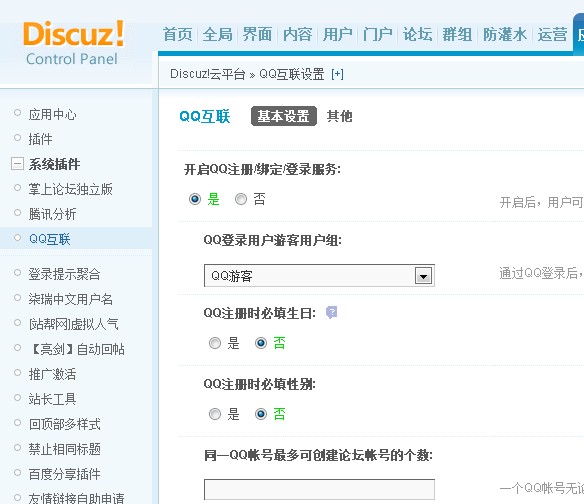Screen dimensions: 584x504
Task: Open 论坛 in the top navigation
Action: 417,35
